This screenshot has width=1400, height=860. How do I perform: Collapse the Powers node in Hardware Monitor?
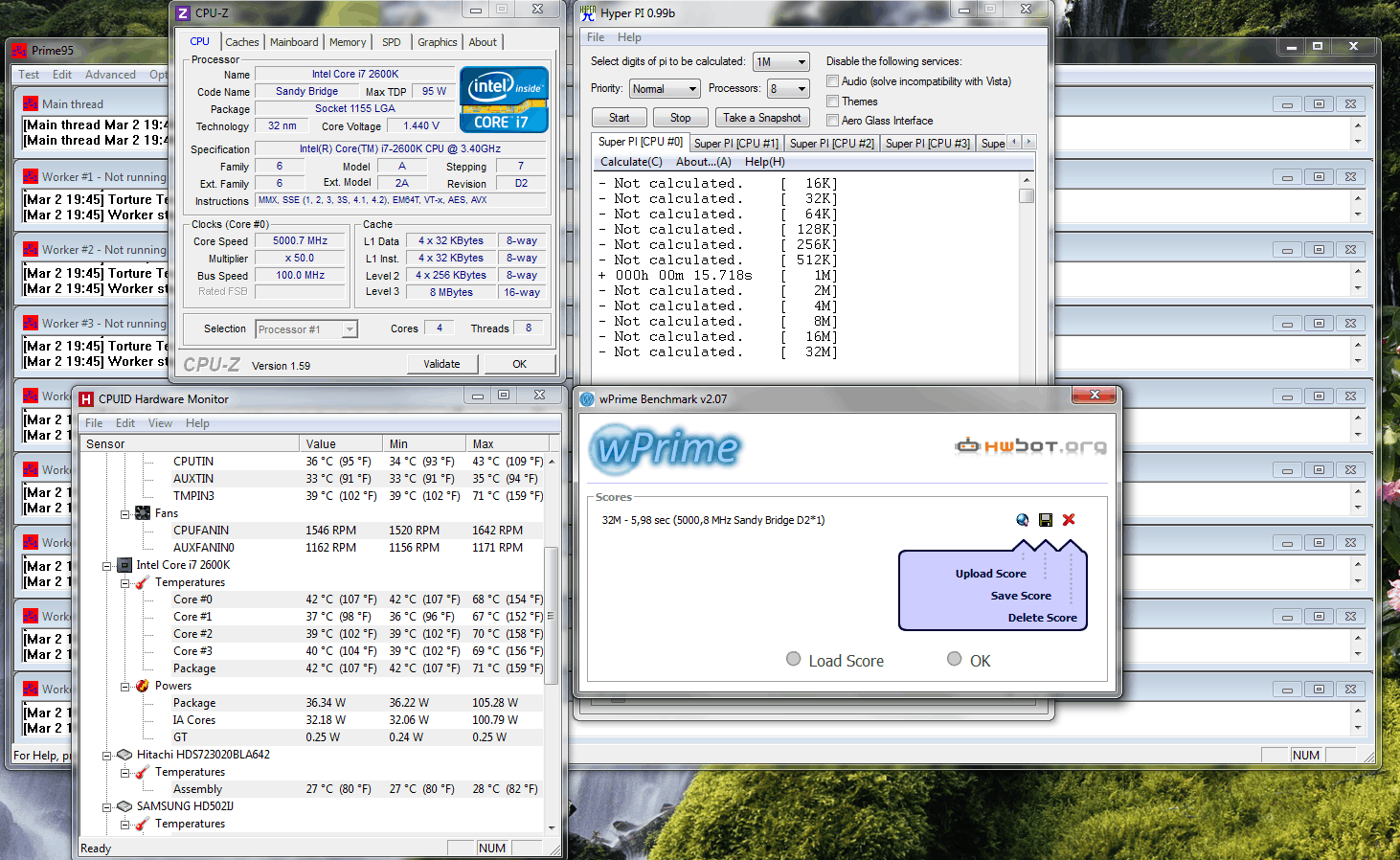(124, 686)
